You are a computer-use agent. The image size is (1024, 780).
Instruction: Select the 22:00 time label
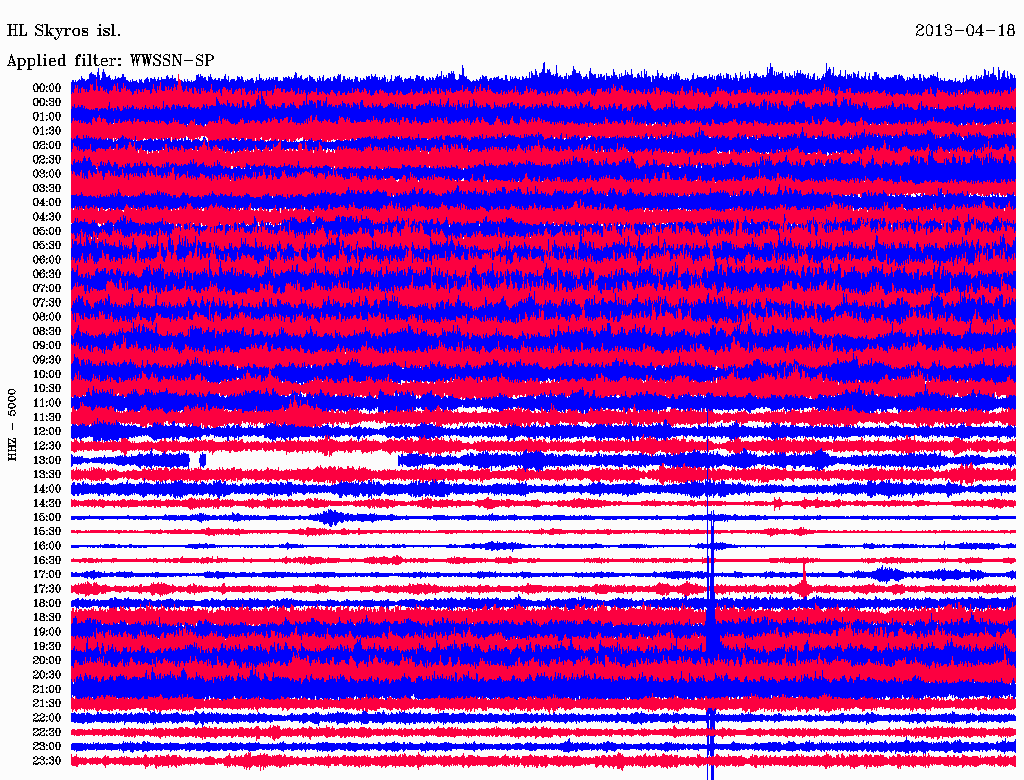47,718
